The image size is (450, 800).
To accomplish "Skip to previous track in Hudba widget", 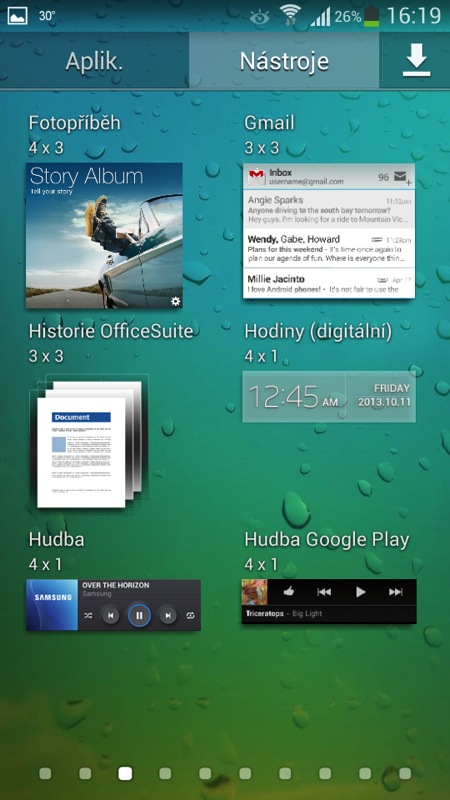I will (x=111, y=615).
